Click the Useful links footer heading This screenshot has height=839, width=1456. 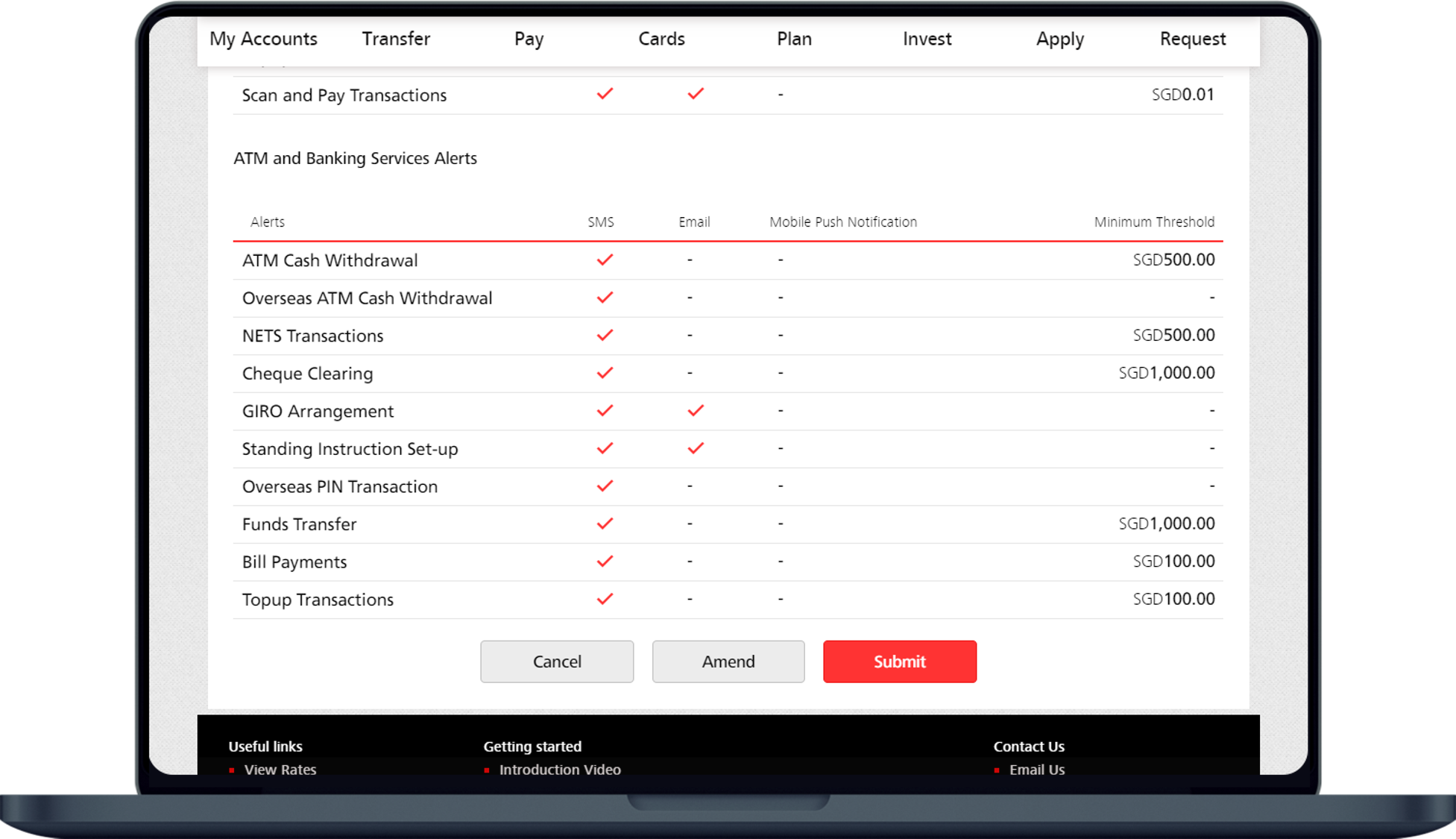pos(265,747)
